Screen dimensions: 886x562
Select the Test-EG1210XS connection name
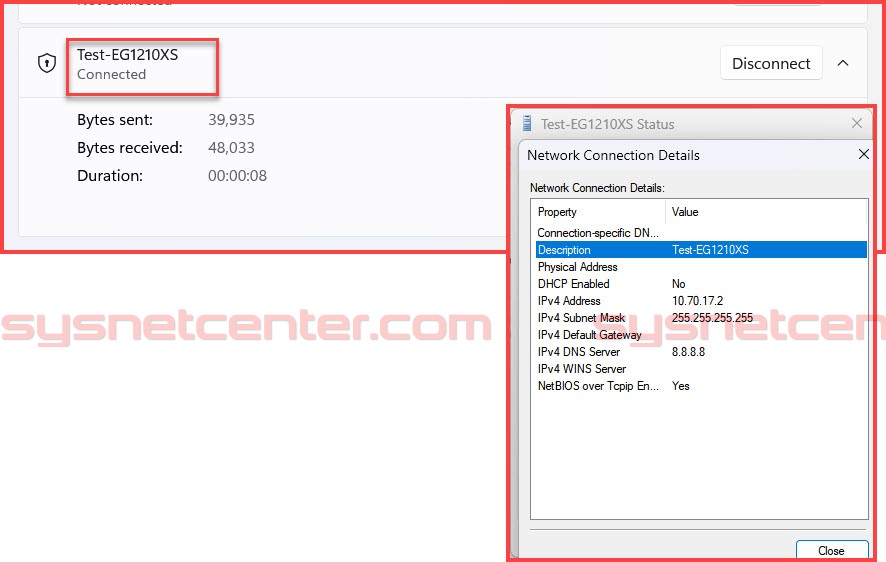pyautogui.click(x=127, y=55)
